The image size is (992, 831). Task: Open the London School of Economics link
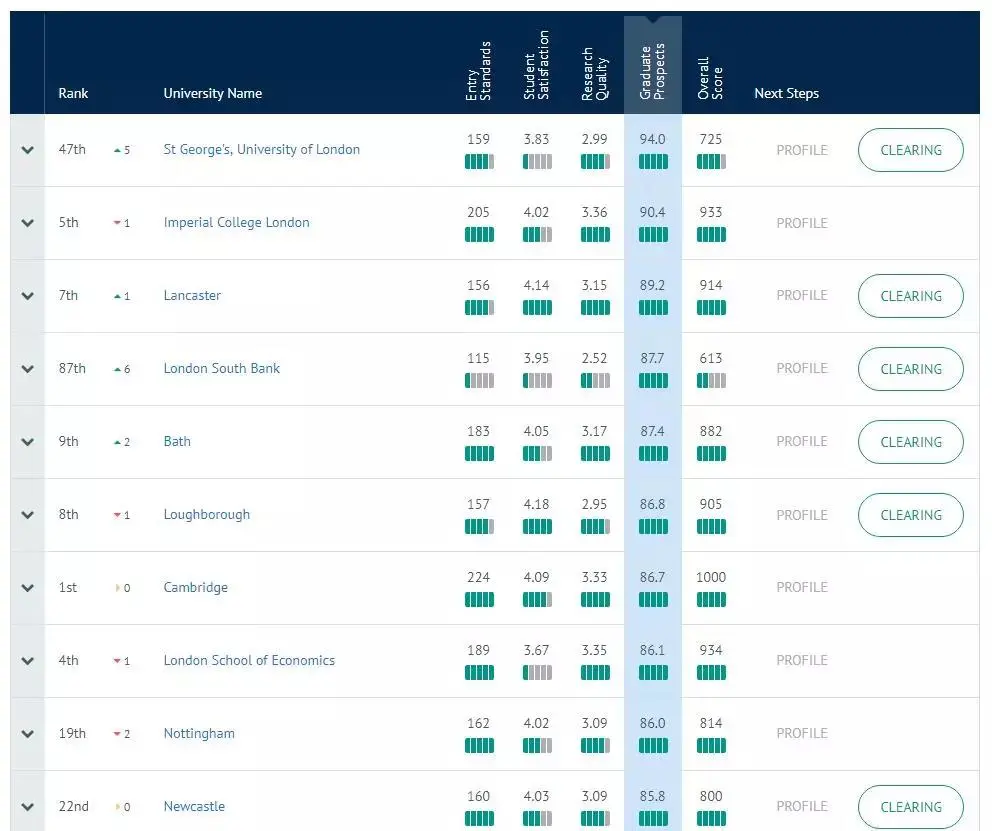[x=248, y=661]
